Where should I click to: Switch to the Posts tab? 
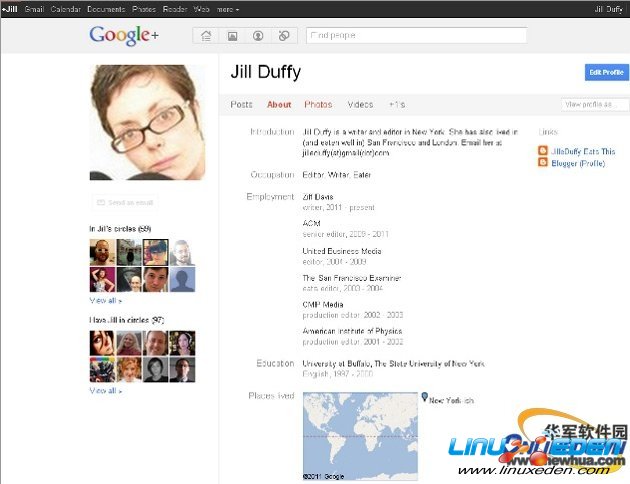[x=241, y=104]
